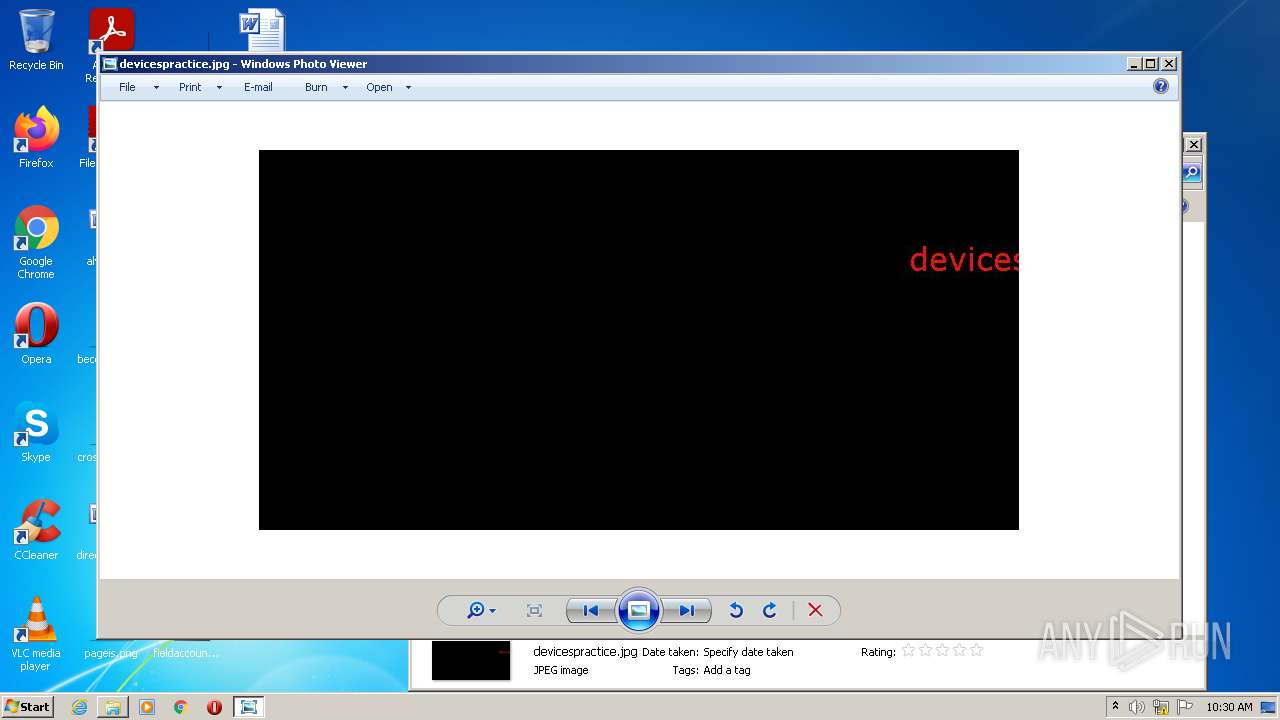Open Chrome from the taskbar
The image size is (1280, 720).
(180, 707)
